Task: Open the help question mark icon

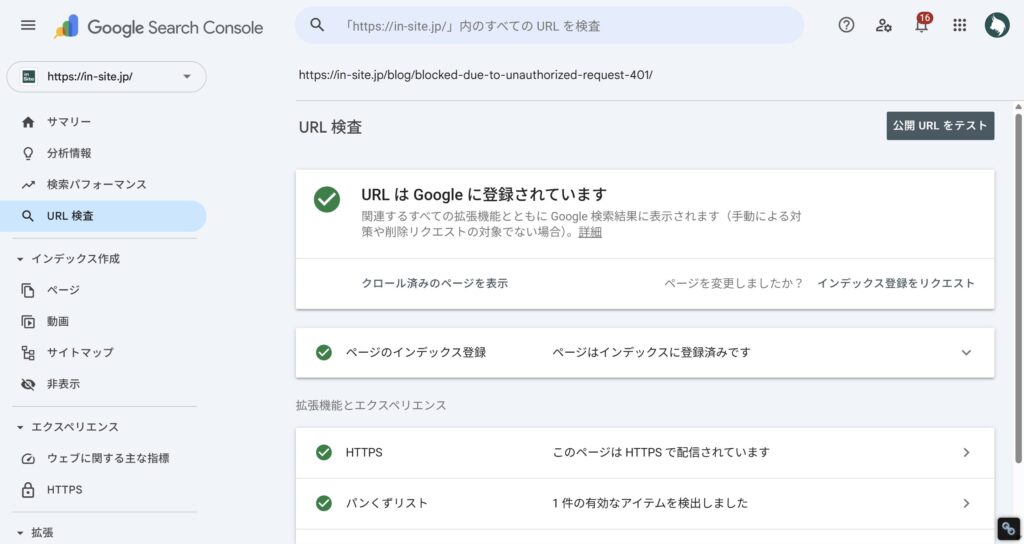Action: (846, 25)
